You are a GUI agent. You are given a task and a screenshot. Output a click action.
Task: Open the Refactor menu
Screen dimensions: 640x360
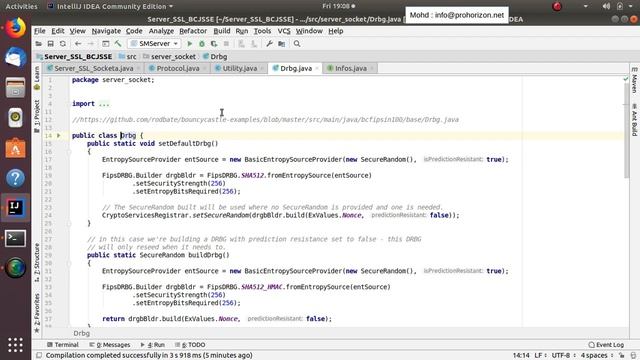pyautogui.click(x=193, y=31)
